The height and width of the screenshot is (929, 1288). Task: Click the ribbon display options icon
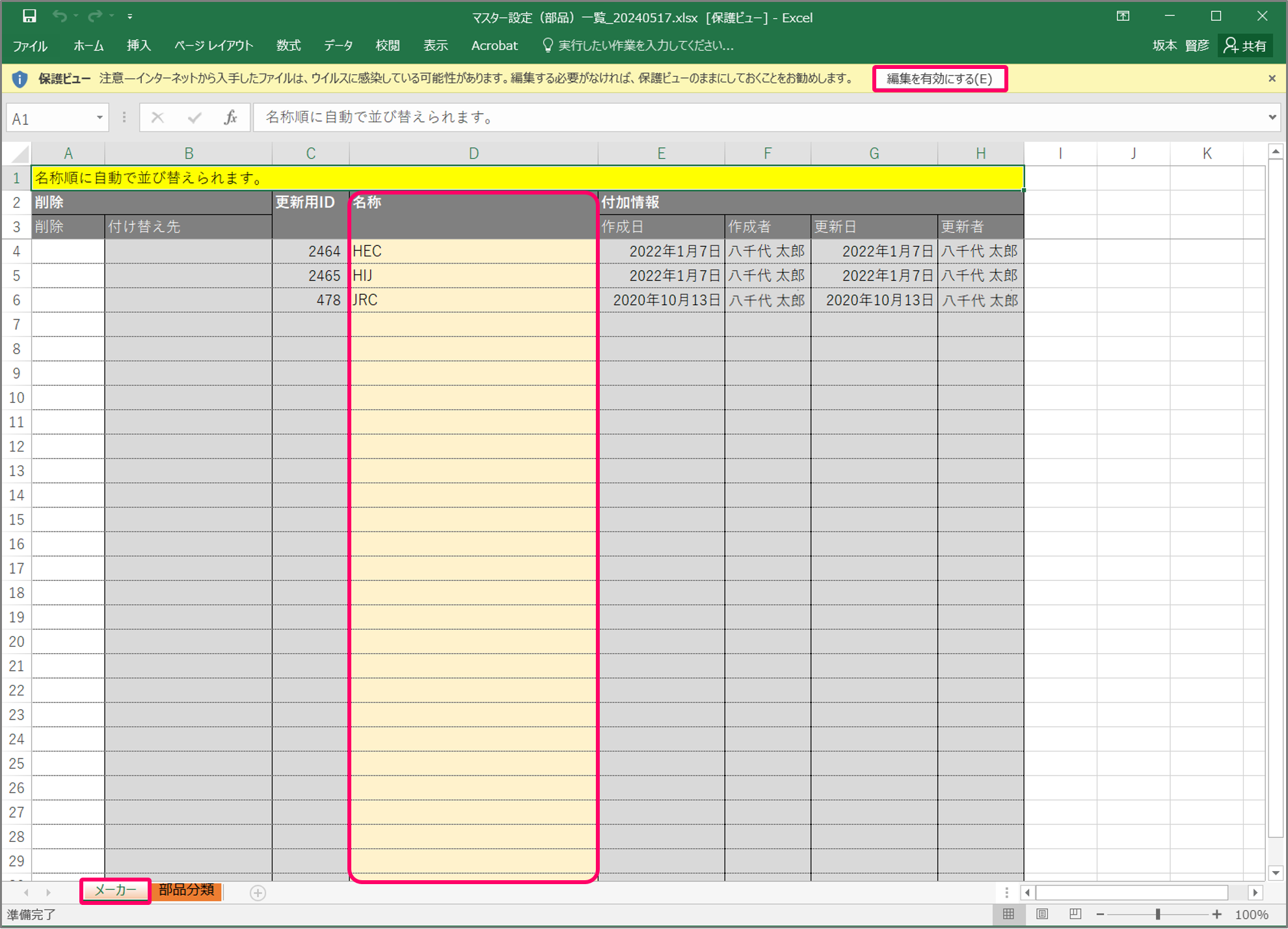(x=1123, y=17)
